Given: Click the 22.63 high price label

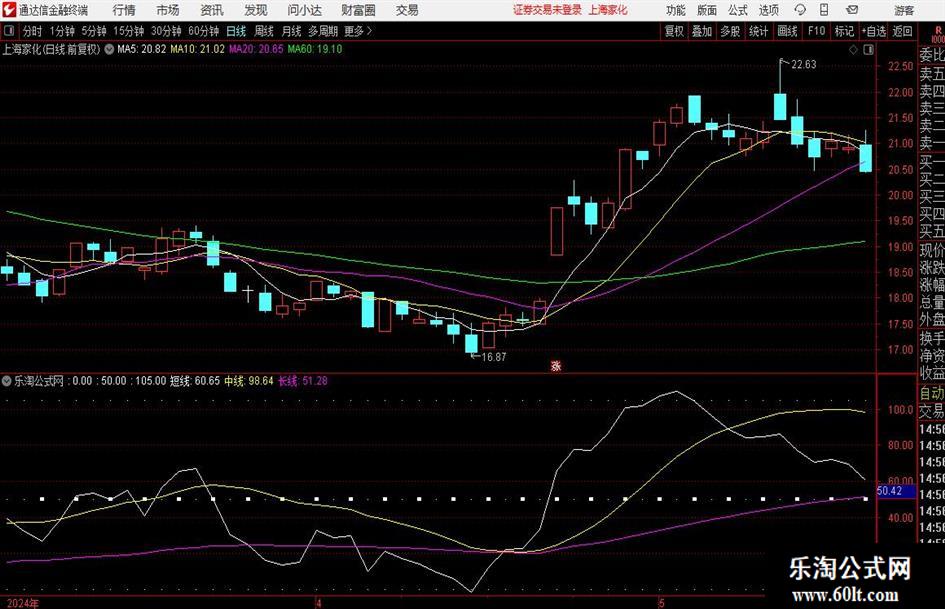Looking at the screenshot, I should [x=803, y=65].
